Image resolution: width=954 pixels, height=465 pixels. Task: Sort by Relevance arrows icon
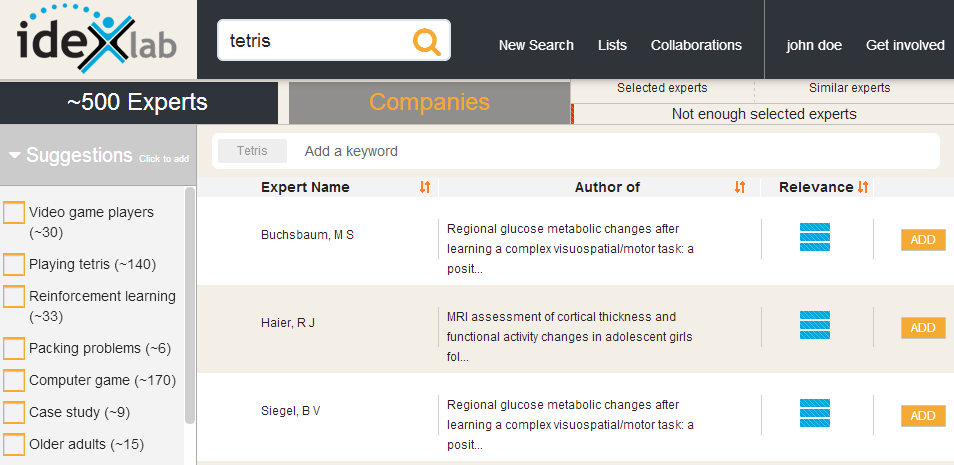point(863,187)
